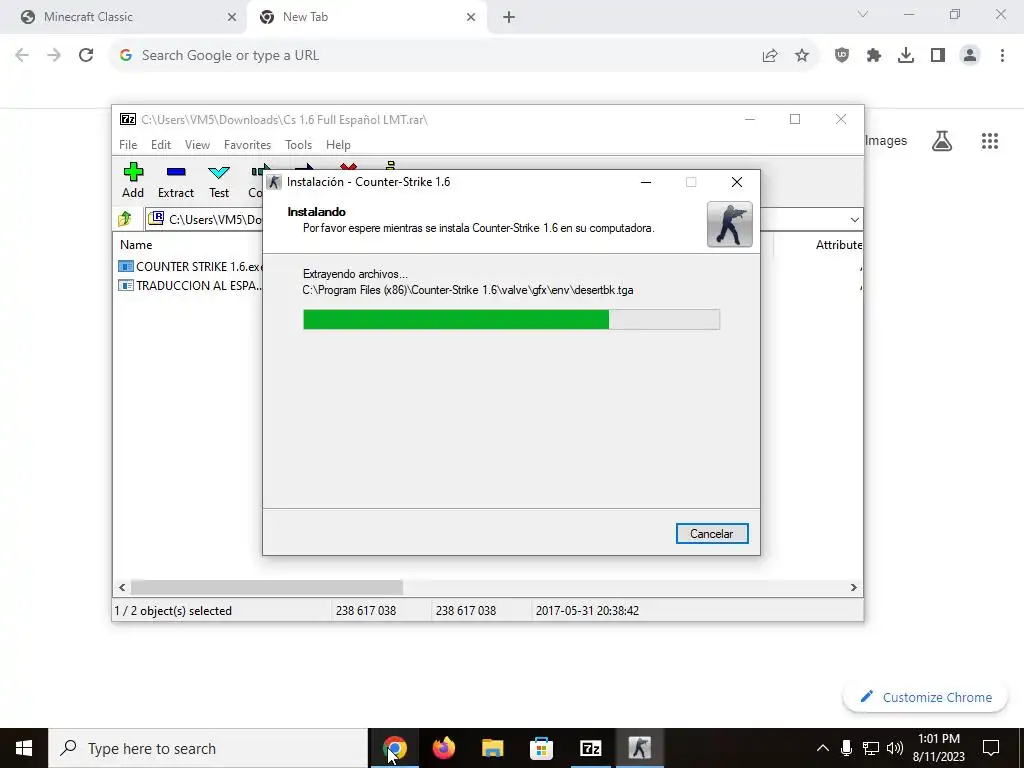The height and width of the screenshot is (768, 1024).
Task: Select the New Tab tab
Action: tap(368, 17)
